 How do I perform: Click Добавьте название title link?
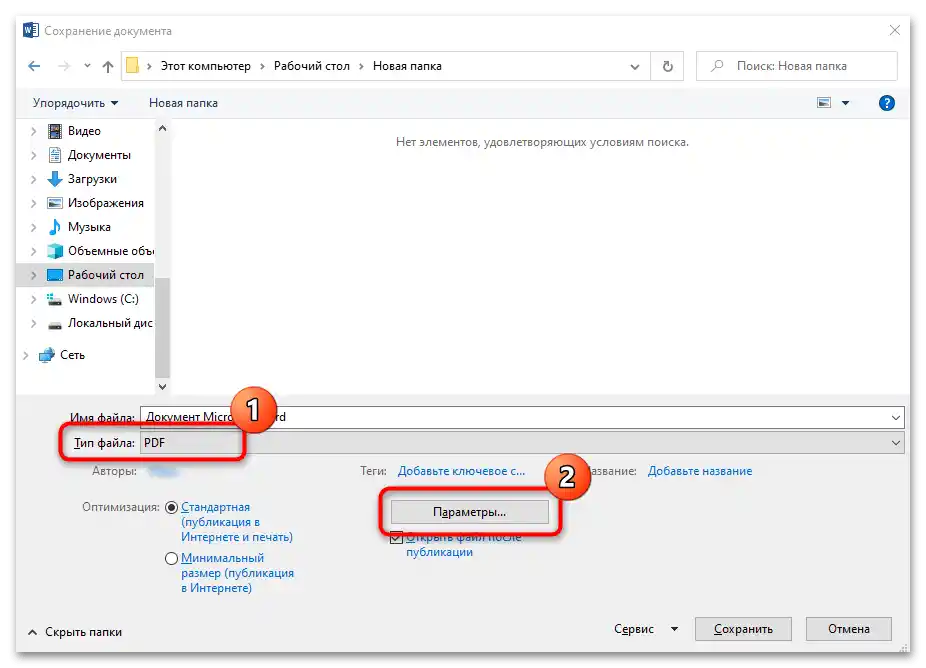pyautogui.click(x=700, y=471)
